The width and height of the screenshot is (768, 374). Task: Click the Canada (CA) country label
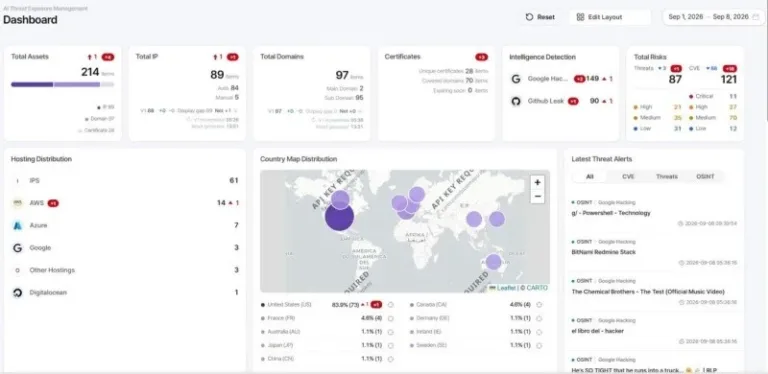(431, 304)
